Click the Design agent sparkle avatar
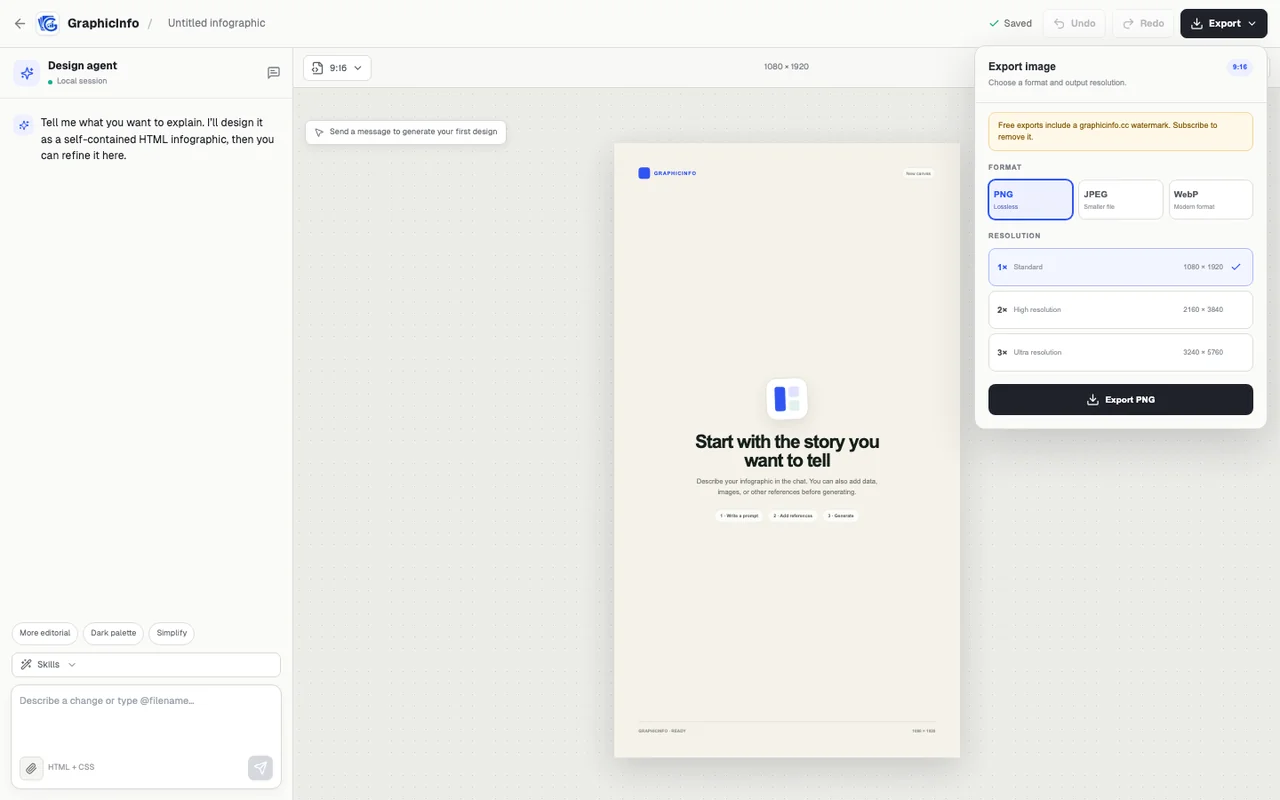This screenshot has width=1280, height=800. [27, 73]
